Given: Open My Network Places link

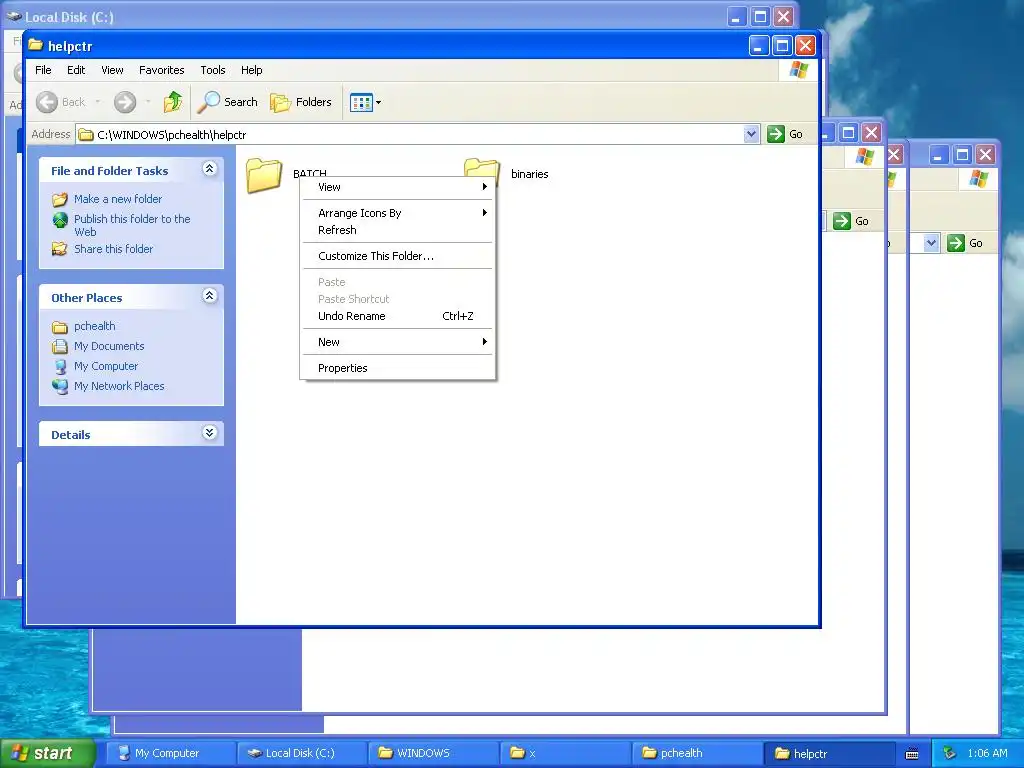Looking at the screenshot, I should click(119, 386).
